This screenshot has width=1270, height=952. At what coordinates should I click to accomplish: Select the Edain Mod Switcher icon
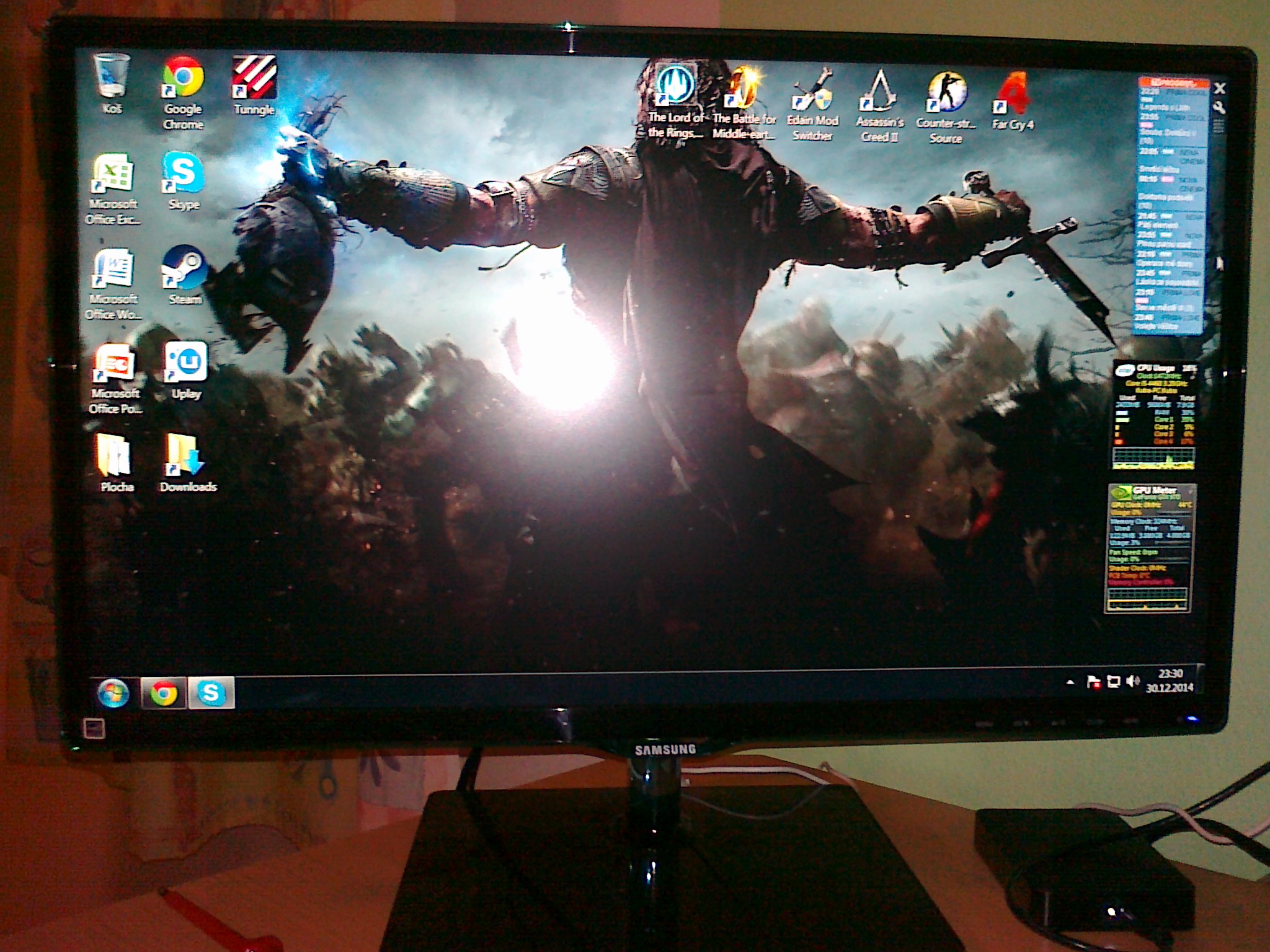(812, 92)
